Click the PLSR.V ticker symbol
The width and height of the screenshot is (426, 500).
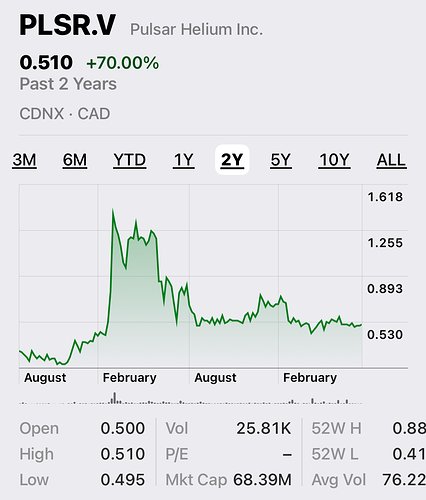68,25
